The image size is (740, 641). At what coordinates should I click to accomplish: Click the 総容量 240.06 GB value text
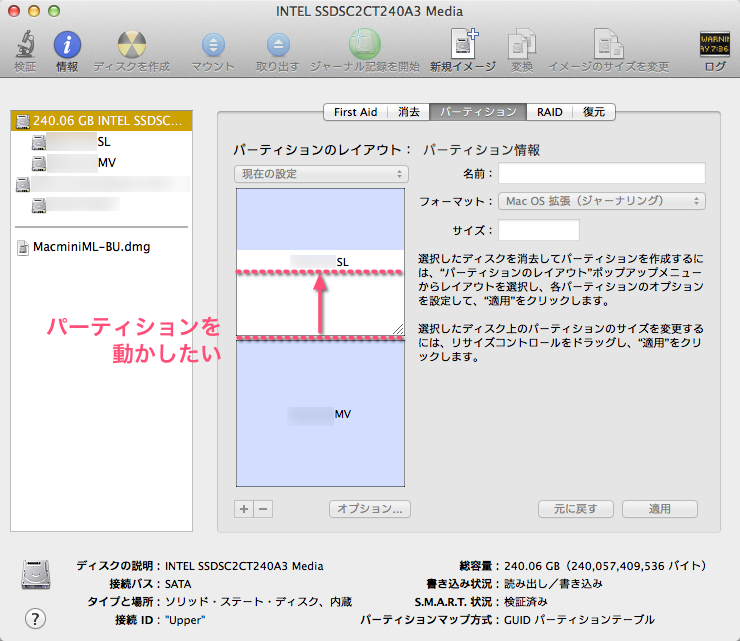click(605, 566)
